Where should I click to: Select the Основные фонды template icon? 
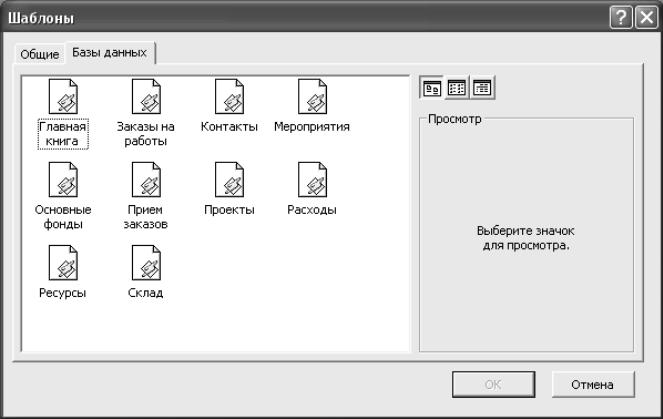tap(63, 180)
